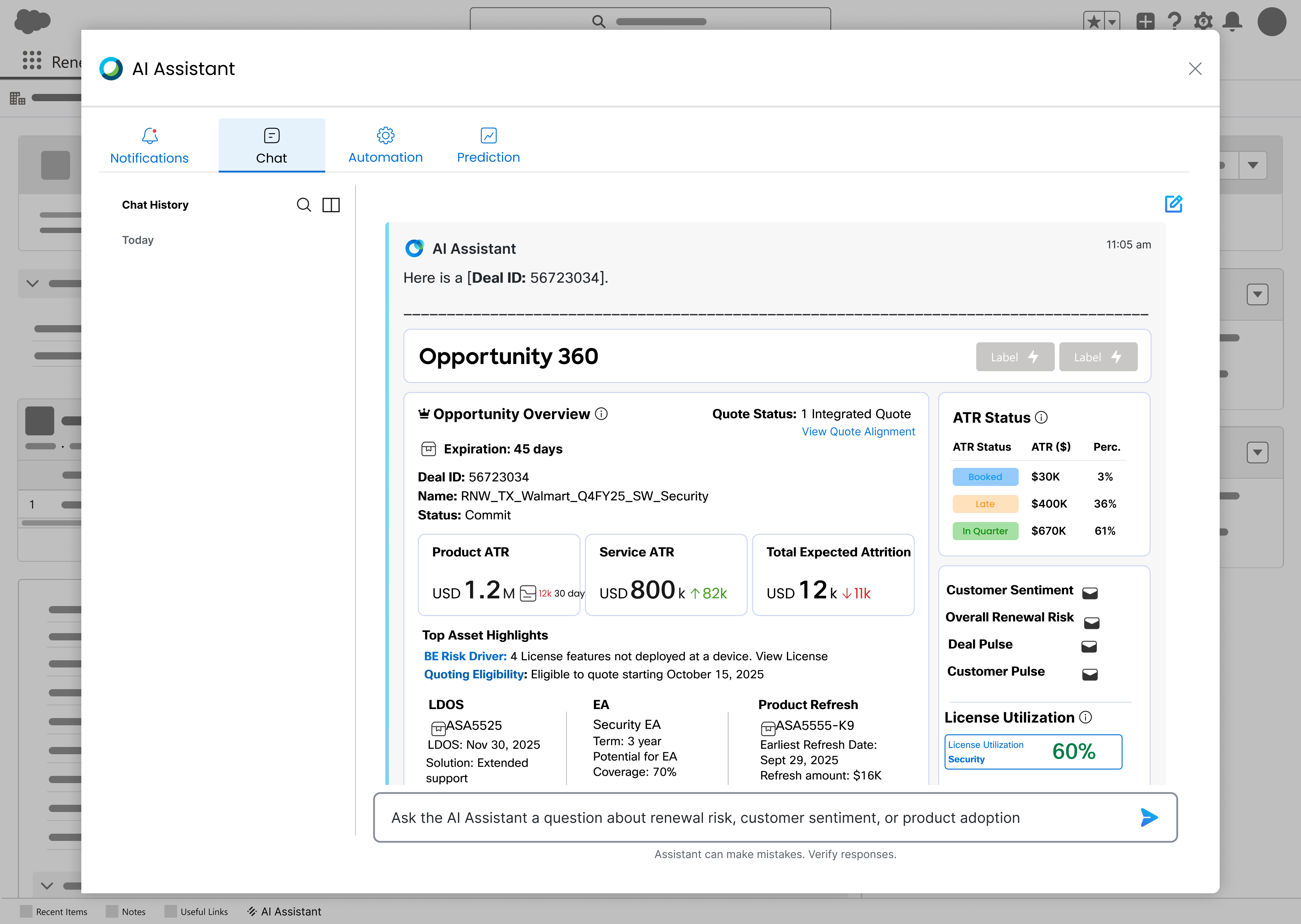Click the Today chat history group
1301x924 pixels.
pyautogui.click(x=138, y=240)
